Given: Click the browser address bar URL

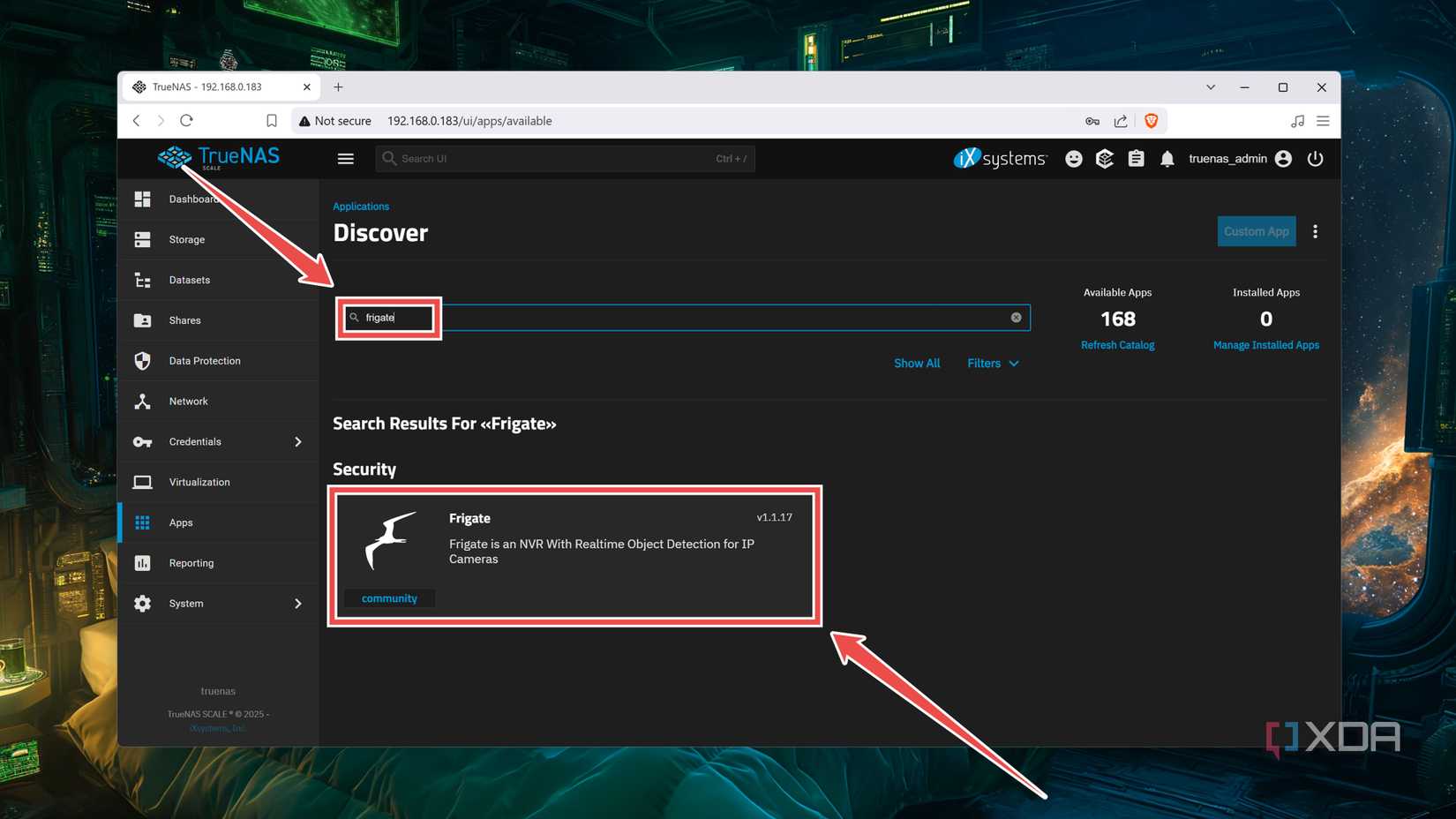Looking at the screenshot, I should click(469, 121).
